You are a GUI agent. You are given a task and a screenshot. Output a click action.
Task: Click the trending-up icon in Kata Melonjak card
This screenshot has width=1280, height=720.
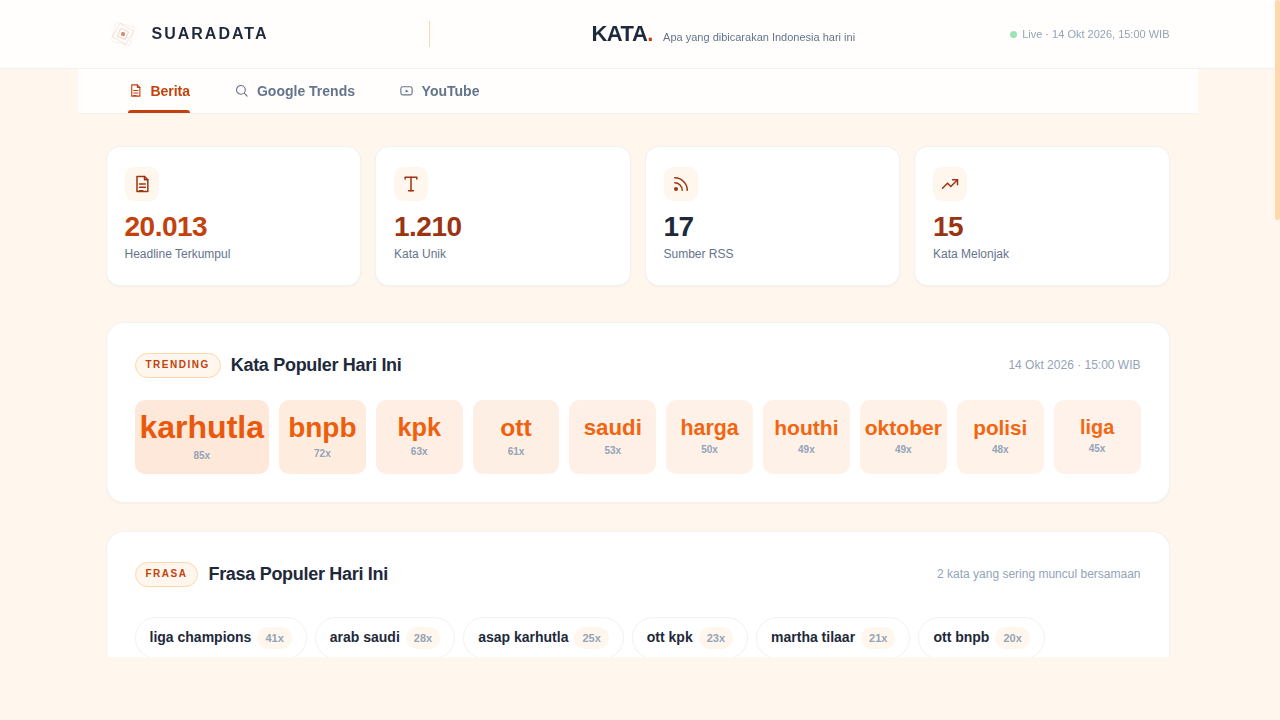click(x=950, y=184)
